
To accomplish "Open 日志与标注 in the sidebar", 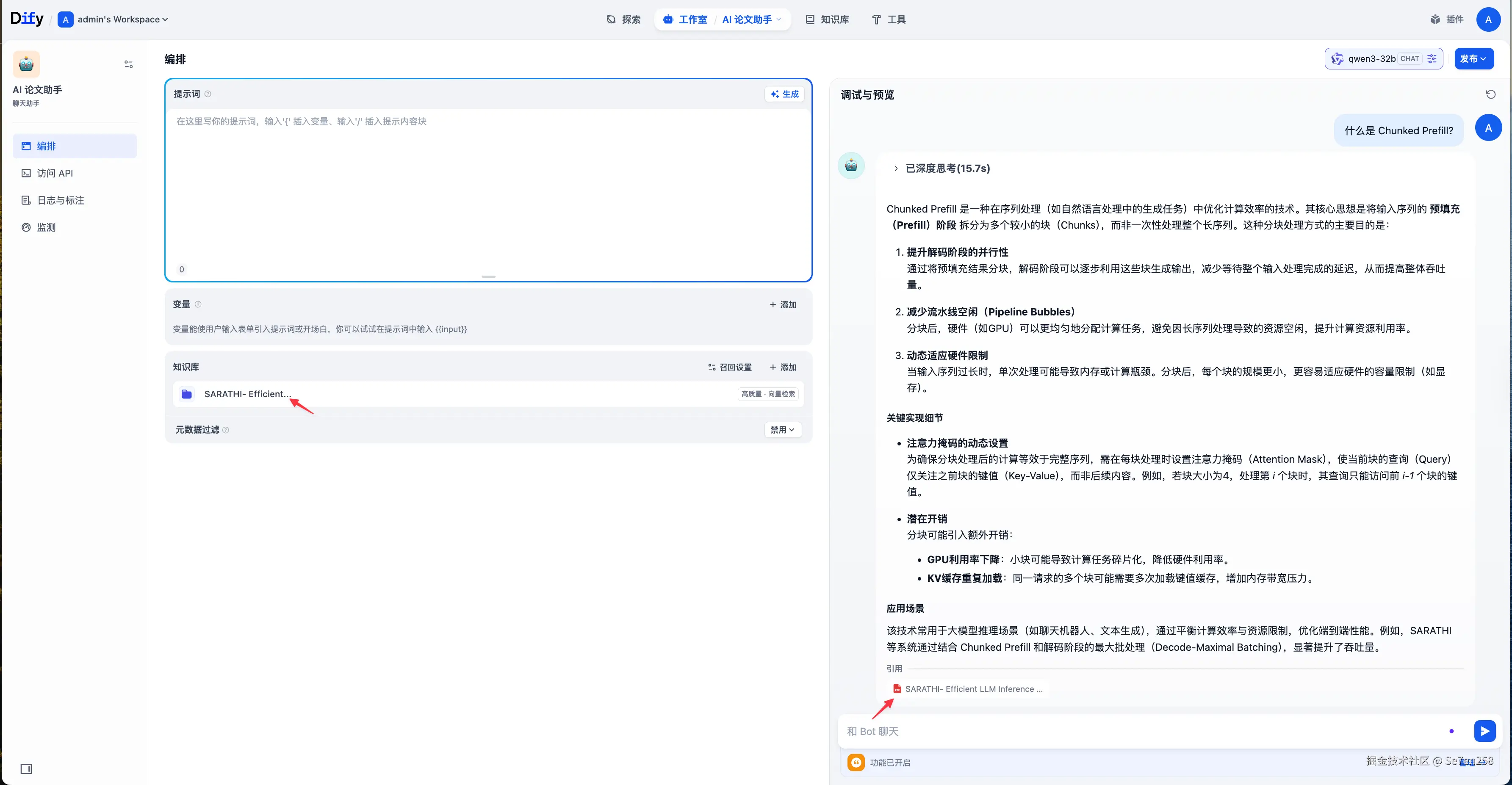I will click(x=61, y=200).
